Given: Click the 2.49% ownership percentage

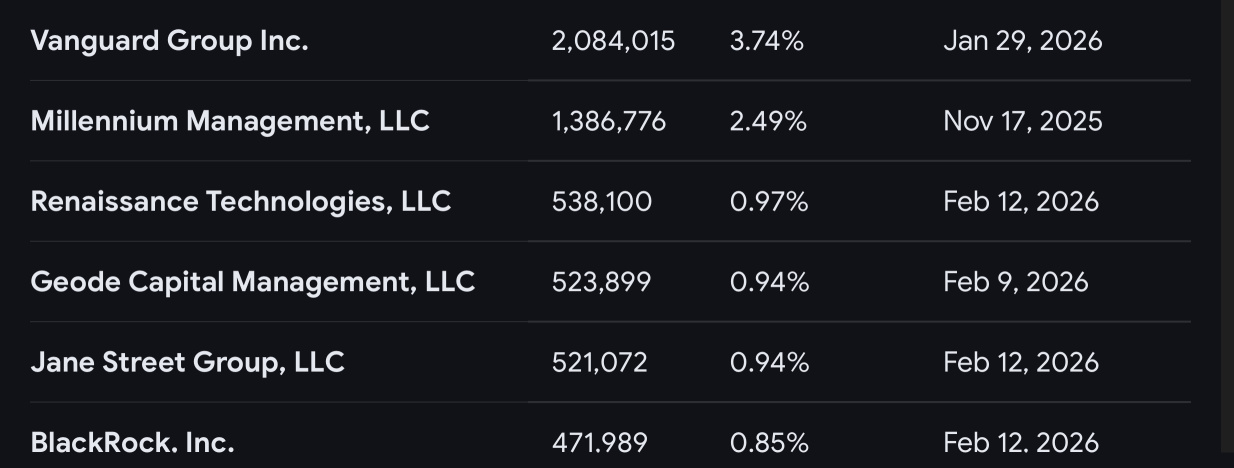Looking at the screenshot, I should pyautogui.click(x=768, y=121).
